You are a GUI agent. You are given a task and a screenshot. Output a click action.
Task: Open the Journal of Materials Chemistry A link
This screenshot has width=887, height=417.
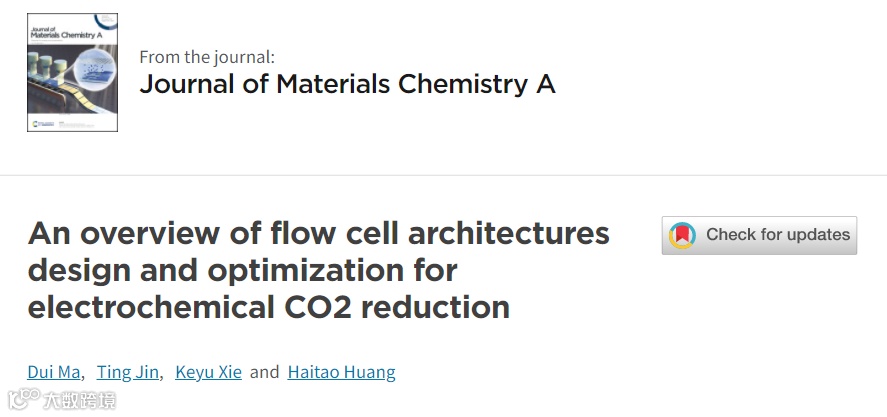point(347,83)
